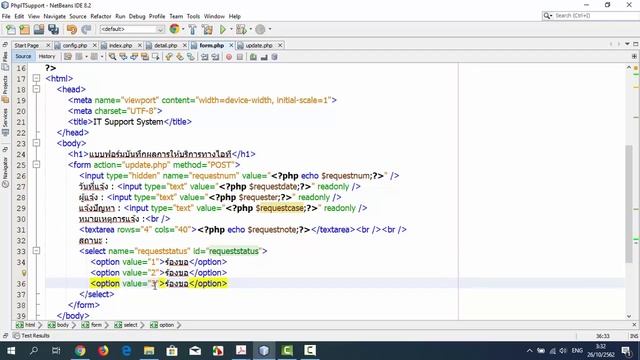Select the Source view button
Image resolution: width=640 pixels, height=360 pixels.
tap(23, 56)
